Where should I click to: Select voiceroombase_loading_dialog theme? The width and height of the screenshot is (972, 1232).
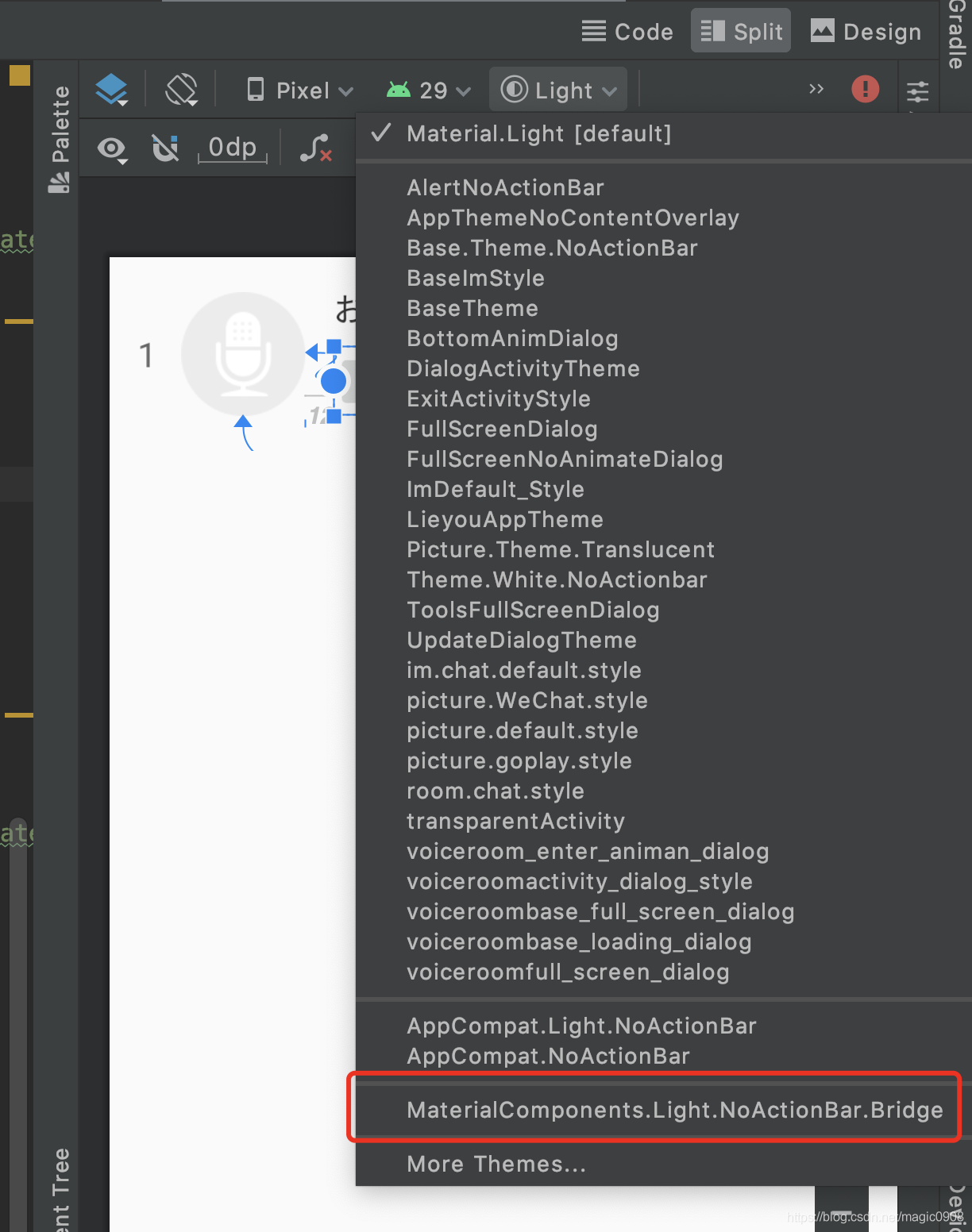[664, 941]
